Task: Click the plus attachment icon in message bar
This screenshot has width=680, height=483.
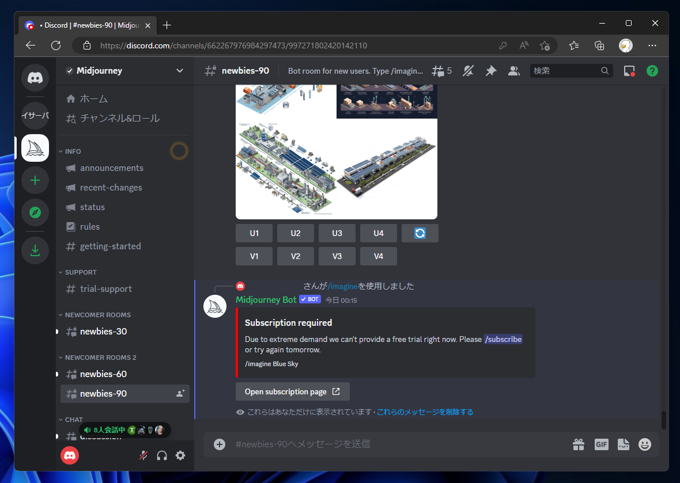Action: coord(219,444)
